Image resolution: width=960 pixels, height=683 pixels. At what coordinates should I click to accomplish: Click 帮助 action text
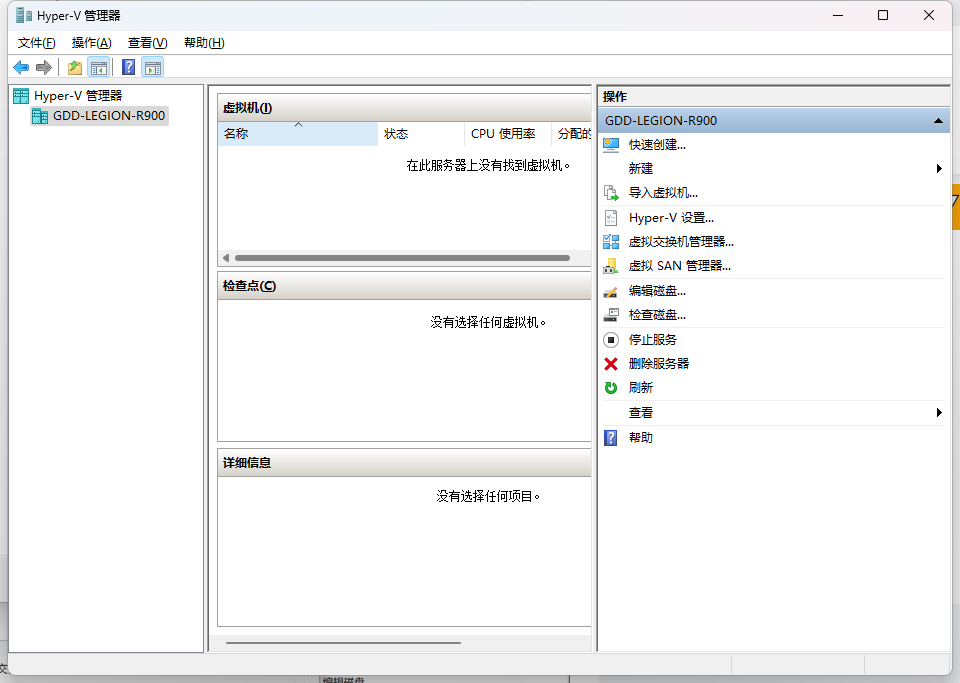[x=640, y=438]
